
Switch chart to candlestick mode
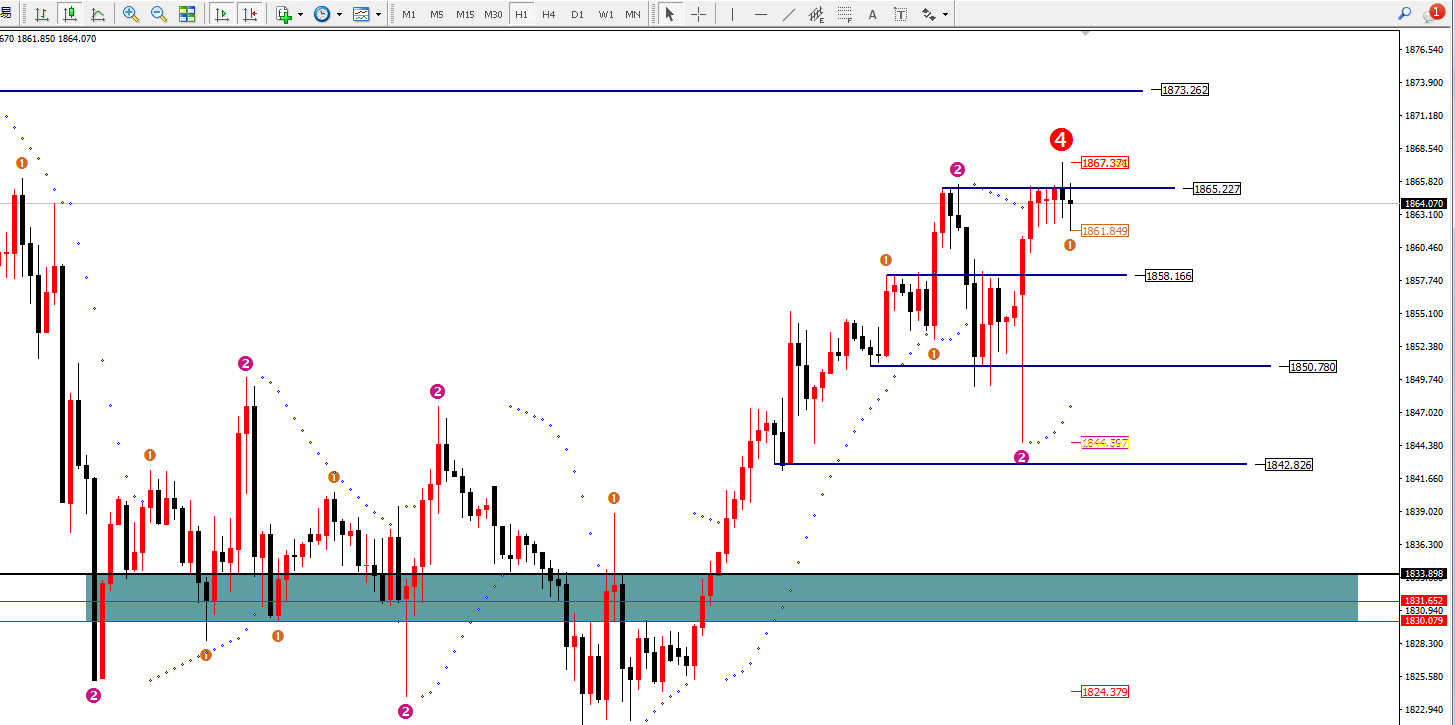coord(69,14)
